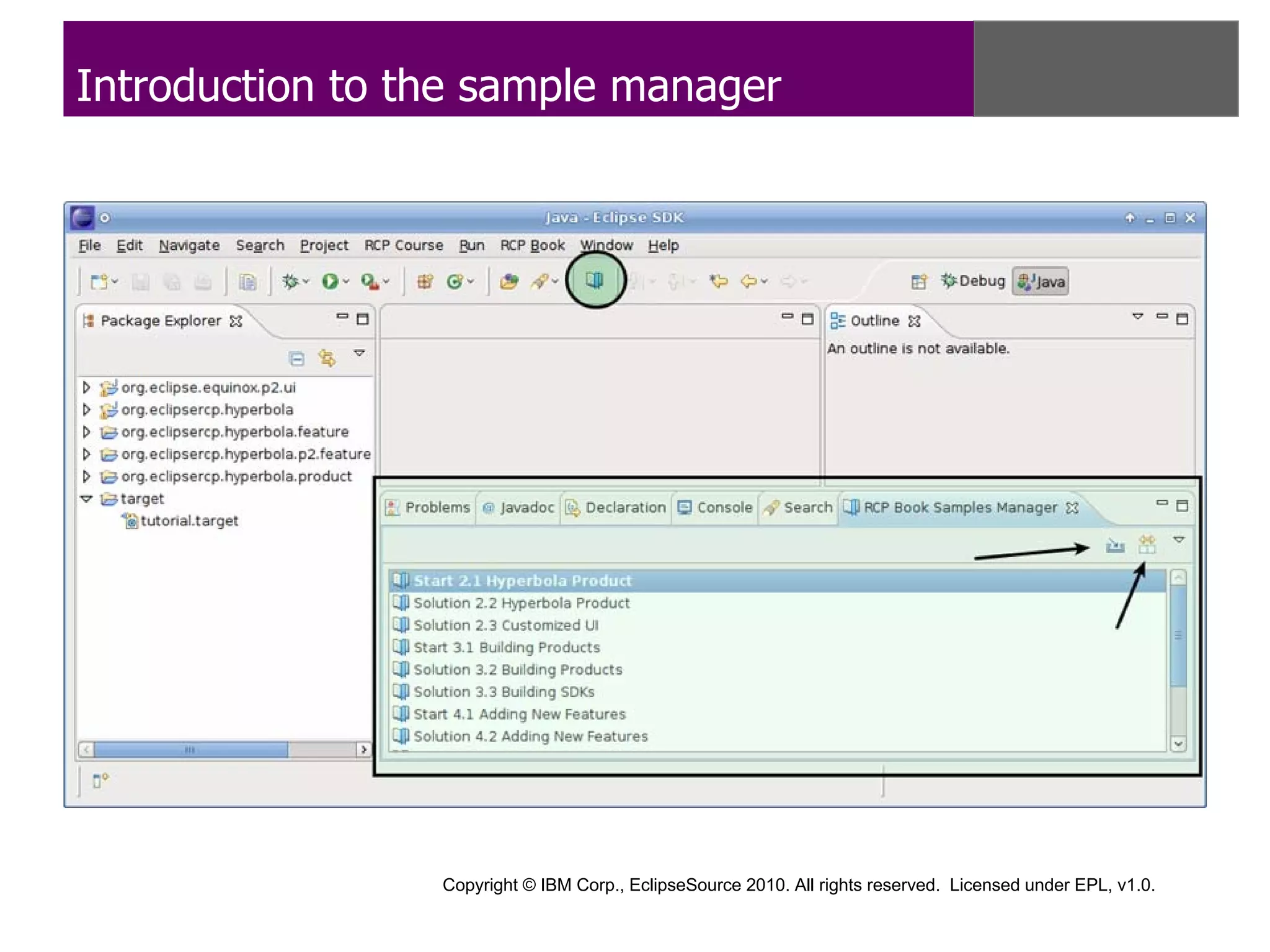This screenshot has height=952, width=1270.
Task: Minimize the bottom Samples Manager panel
Action: coord(1162,503)
